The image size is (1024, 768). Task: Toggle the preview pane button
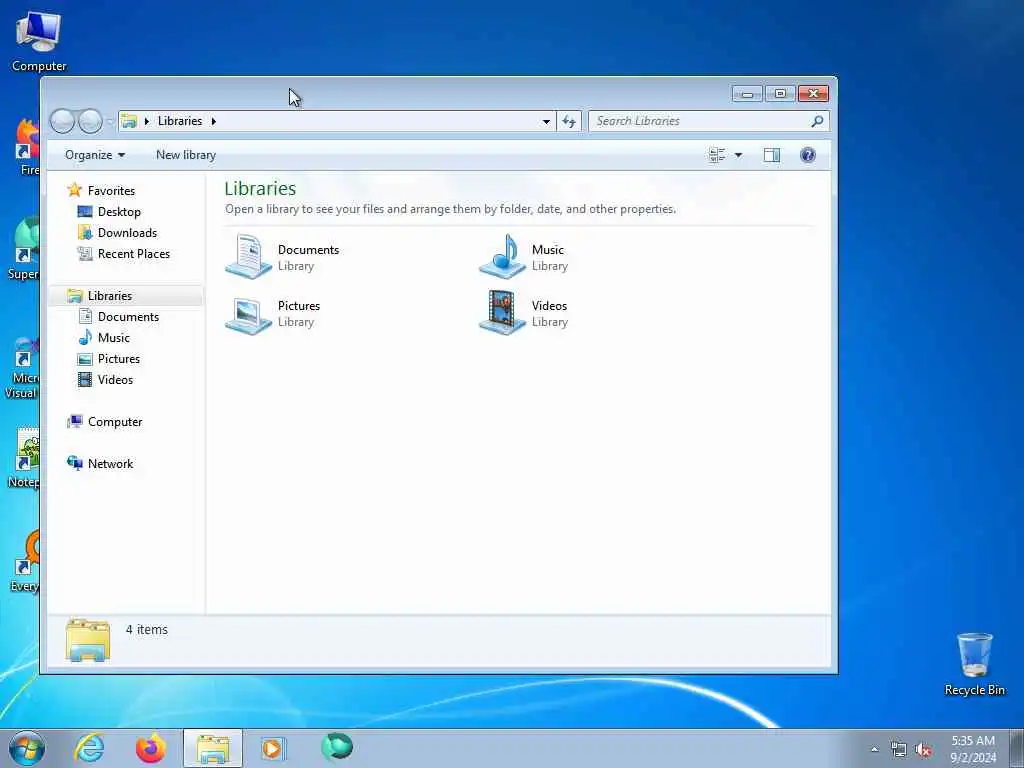pos(772,155)
